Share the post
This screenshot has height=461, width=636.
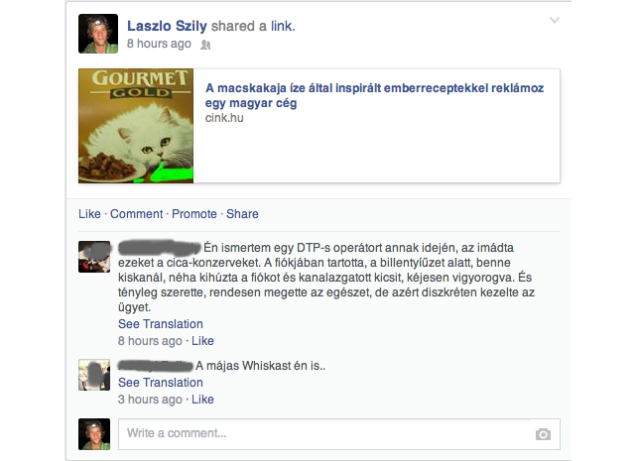coord(242,214)
